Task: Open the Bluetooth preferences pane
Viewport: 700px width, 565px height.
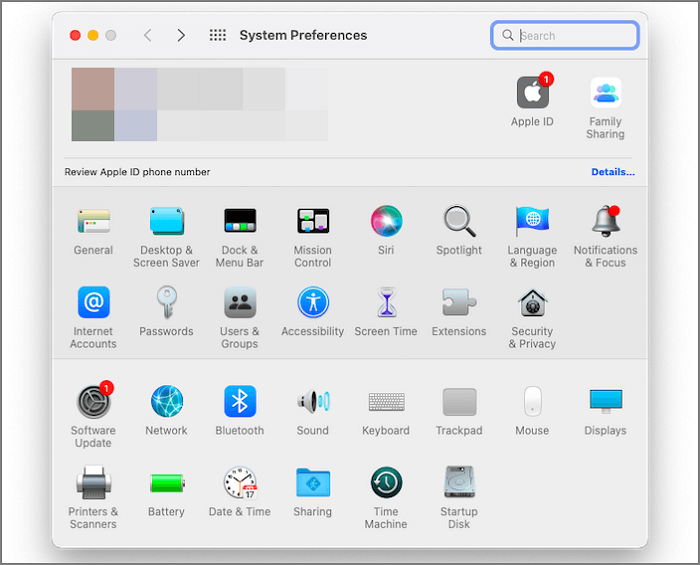Action: click(x=239, y=402)
